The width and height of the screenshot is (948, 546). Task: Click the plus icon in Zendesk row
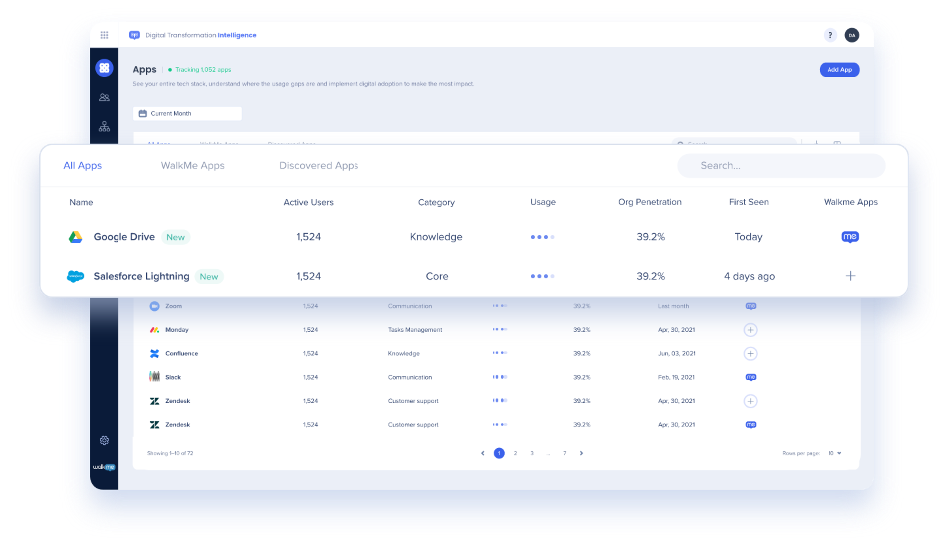pyautogui.click(x=750, y=401)
